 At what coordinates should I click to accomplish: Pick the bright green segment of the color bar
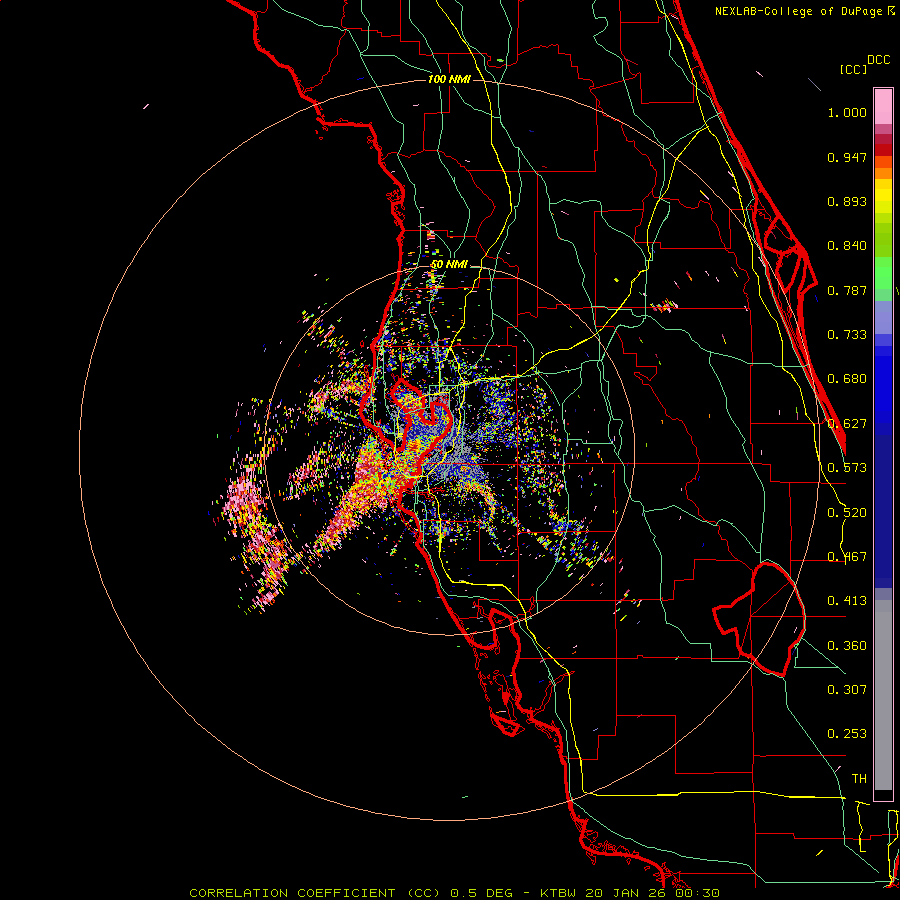(x=883, y=273)
